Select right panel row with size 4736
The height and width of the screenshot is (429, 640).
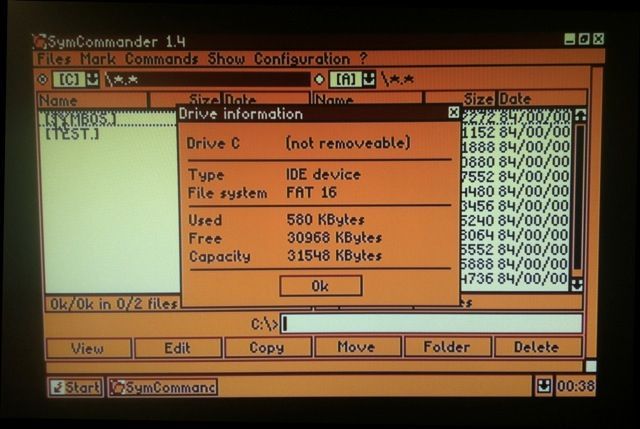click(515, 278)
